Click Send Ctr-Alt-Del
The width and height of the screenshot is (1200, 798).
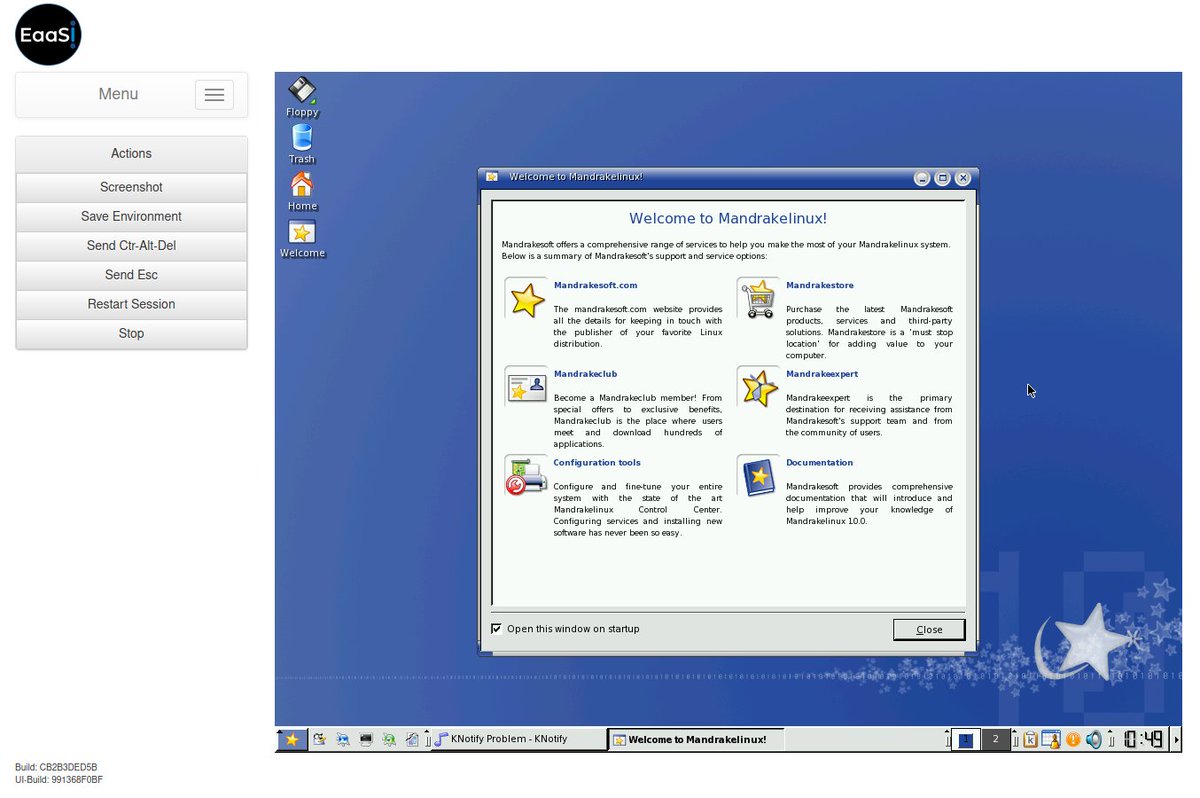[x=131, y=246]
